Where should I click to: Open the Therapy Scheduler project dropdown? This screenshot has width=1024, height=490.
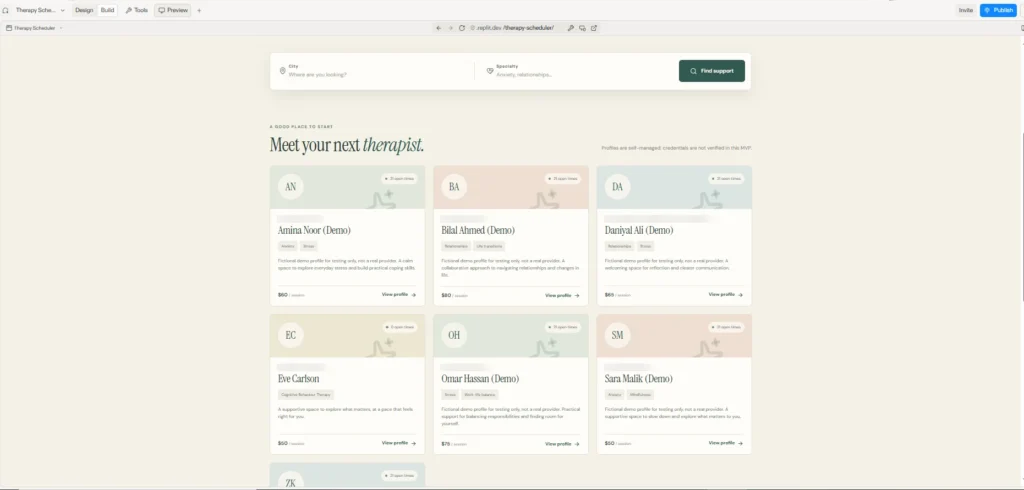(x=40, y=10)
